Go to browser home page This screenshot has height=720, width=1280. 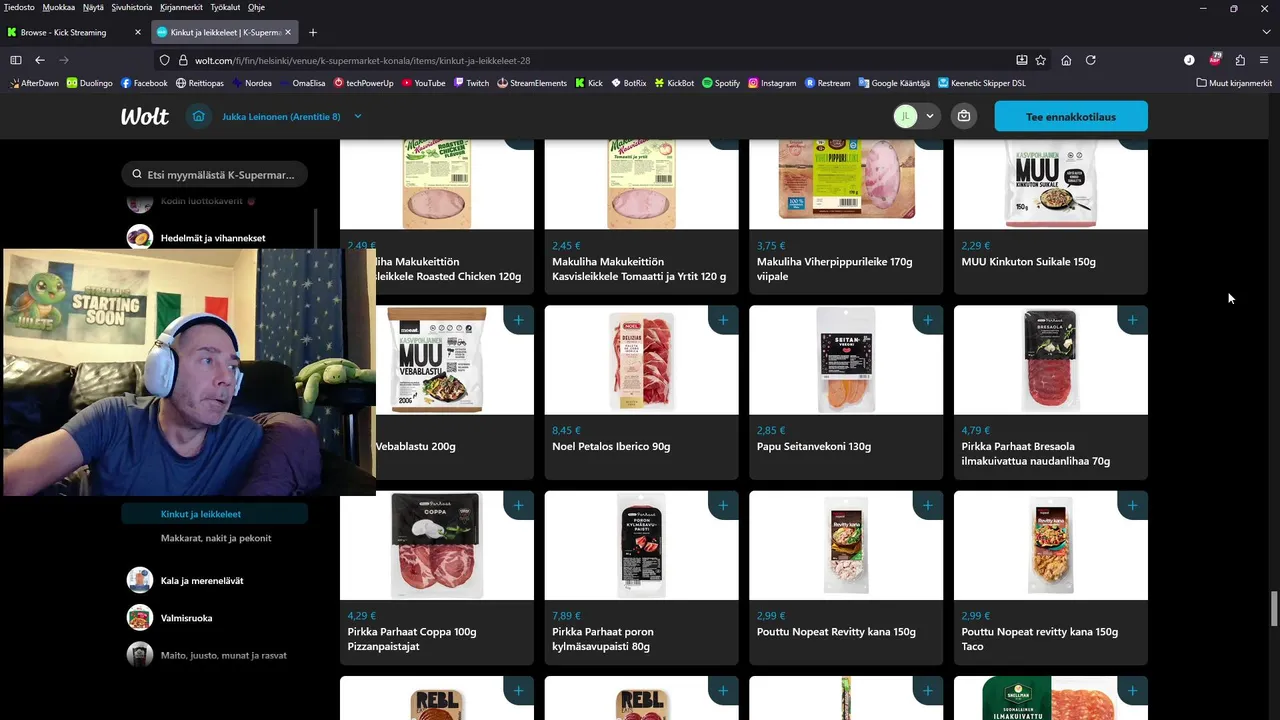pyautogui.click(x=1066, y=60)
